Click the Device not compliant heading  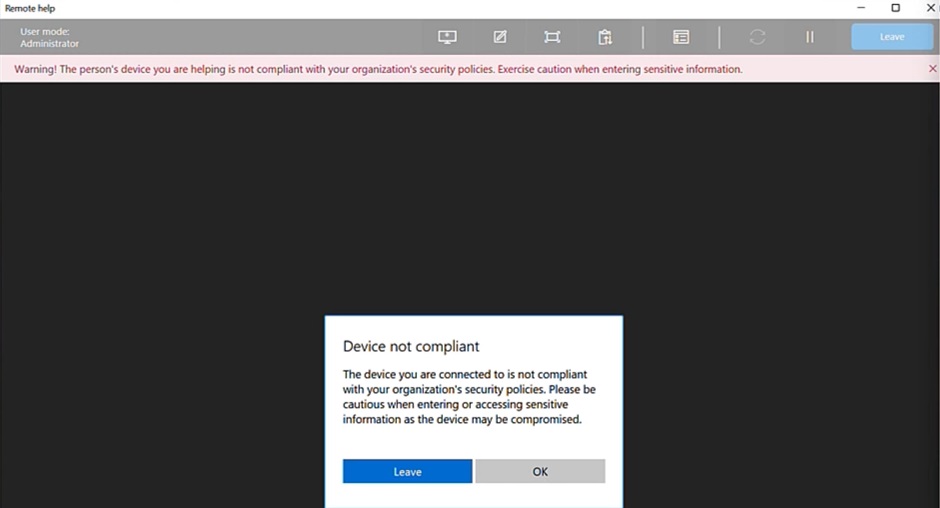tap(411, 346)
